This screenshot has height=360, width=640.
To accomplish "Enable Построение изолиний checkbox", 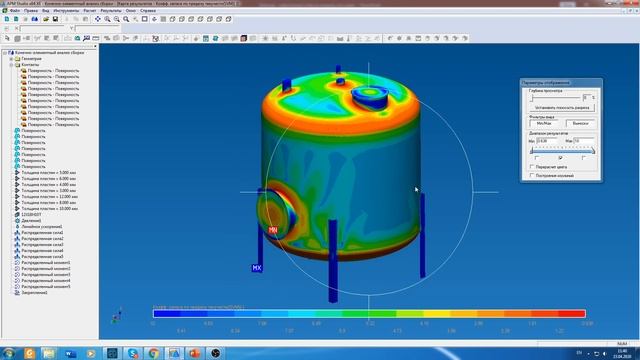I will [532, 176].
